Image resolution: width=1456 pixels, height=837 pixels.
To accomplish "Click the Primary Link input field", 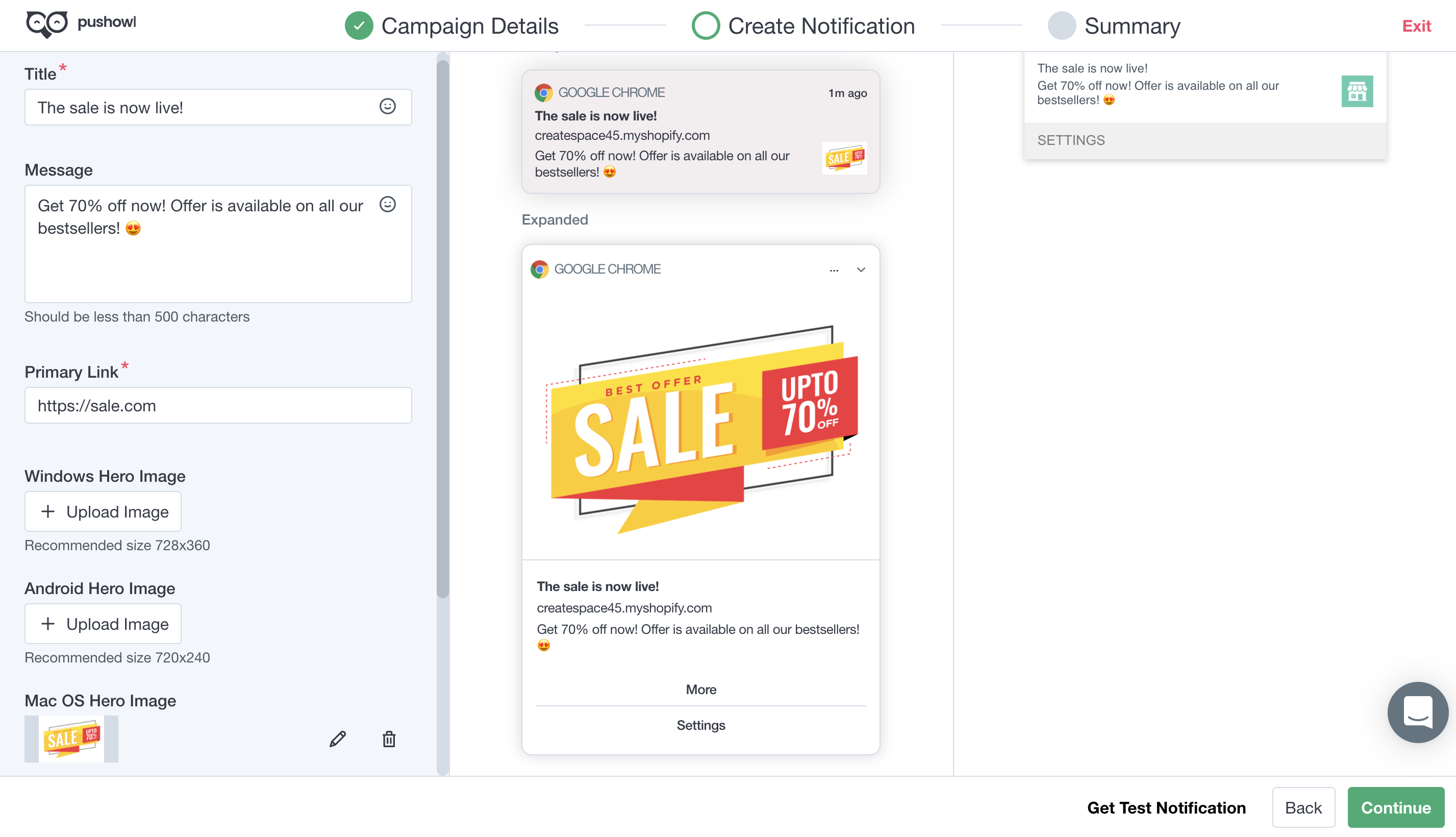I will [218, 406].
